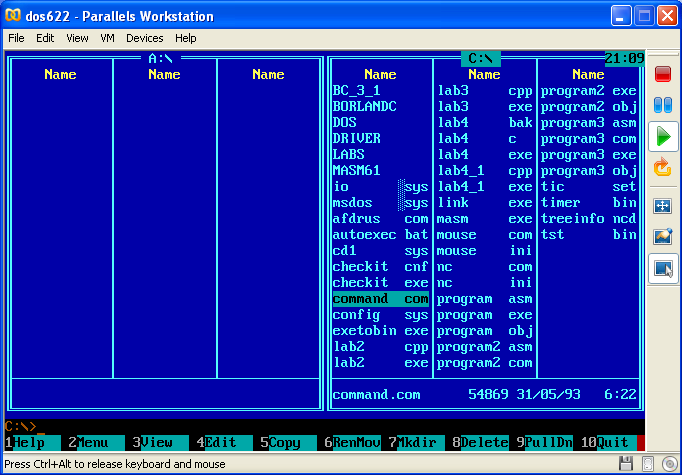
Task: Click the 5 Copy function key
Action: 288,443
